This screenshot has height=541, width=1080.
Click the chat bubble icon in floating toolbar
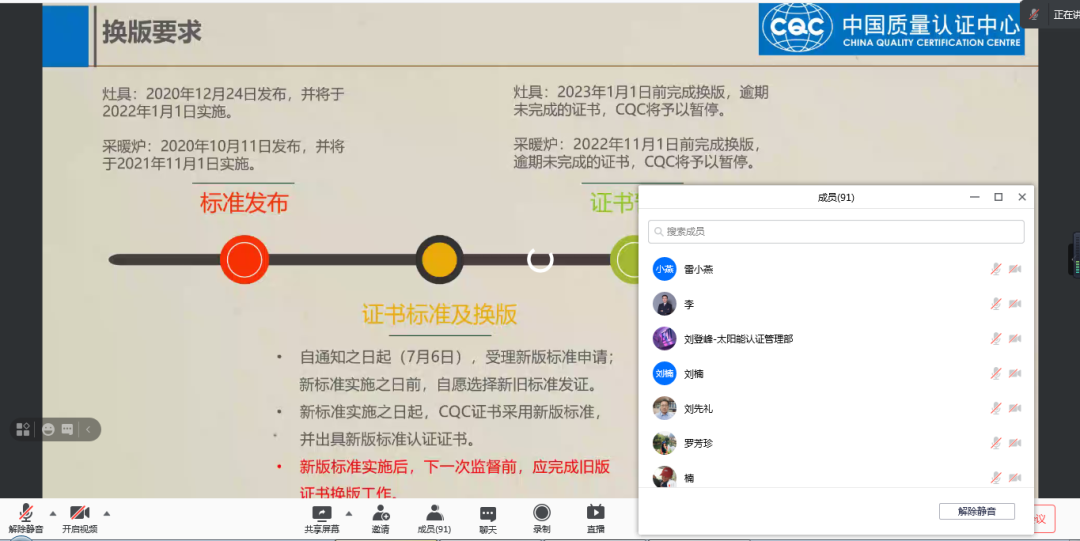(67, 429)
